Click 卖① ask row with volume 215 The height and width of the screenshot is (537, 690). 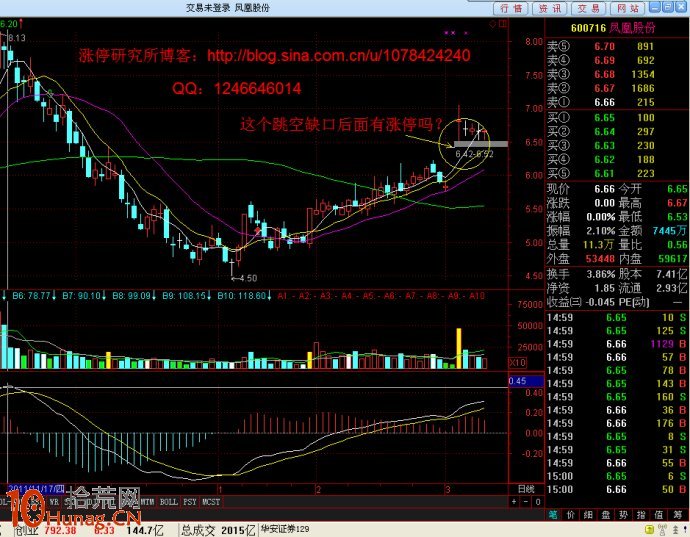[617, 102]
